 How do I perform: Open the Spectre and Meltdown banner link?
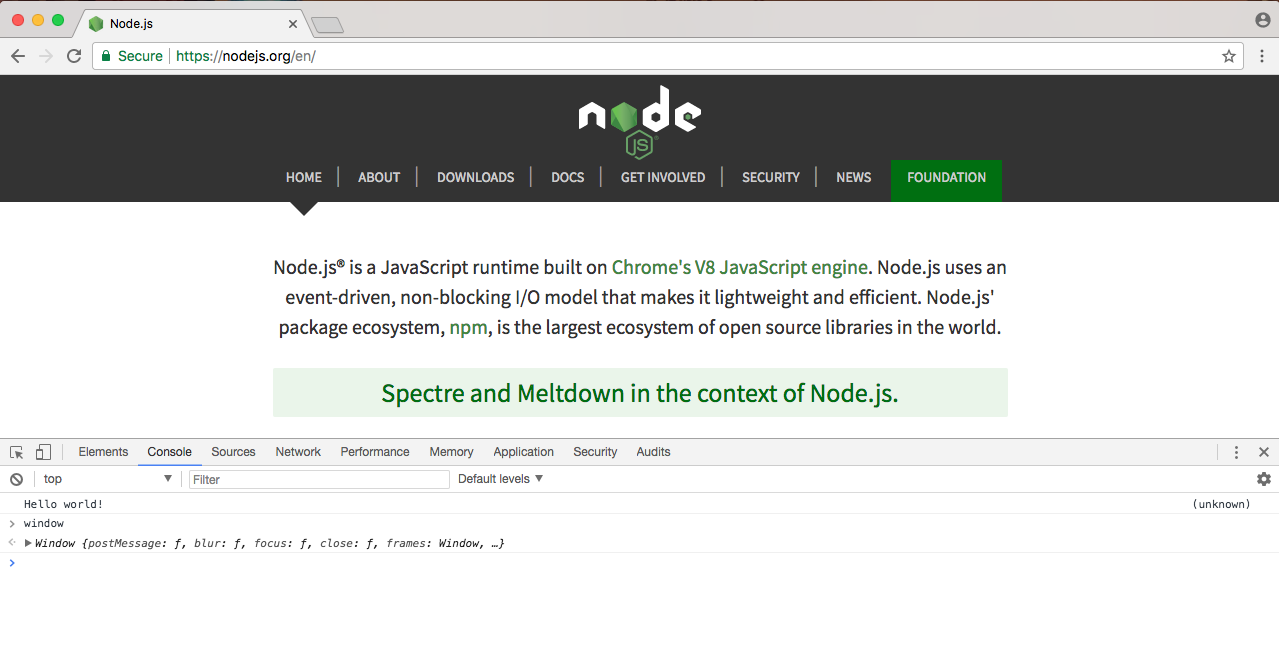640,393
